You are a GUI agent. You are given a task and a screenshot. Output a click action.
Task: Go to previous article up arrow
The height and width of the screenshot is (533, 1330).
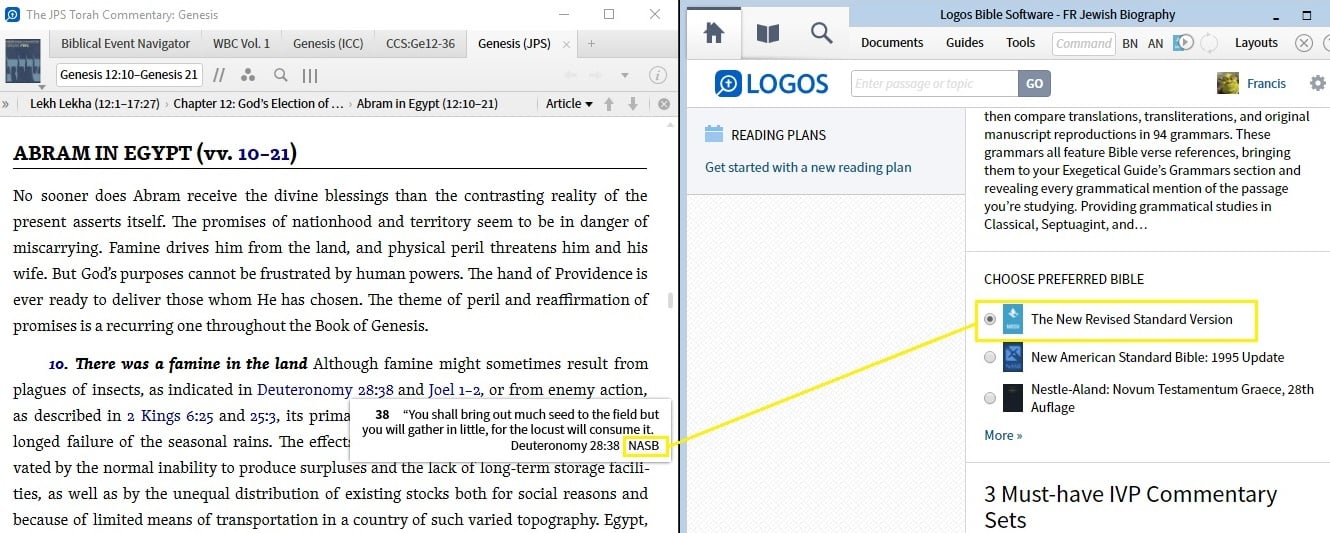pyautogui.click(x=609, y=104)
